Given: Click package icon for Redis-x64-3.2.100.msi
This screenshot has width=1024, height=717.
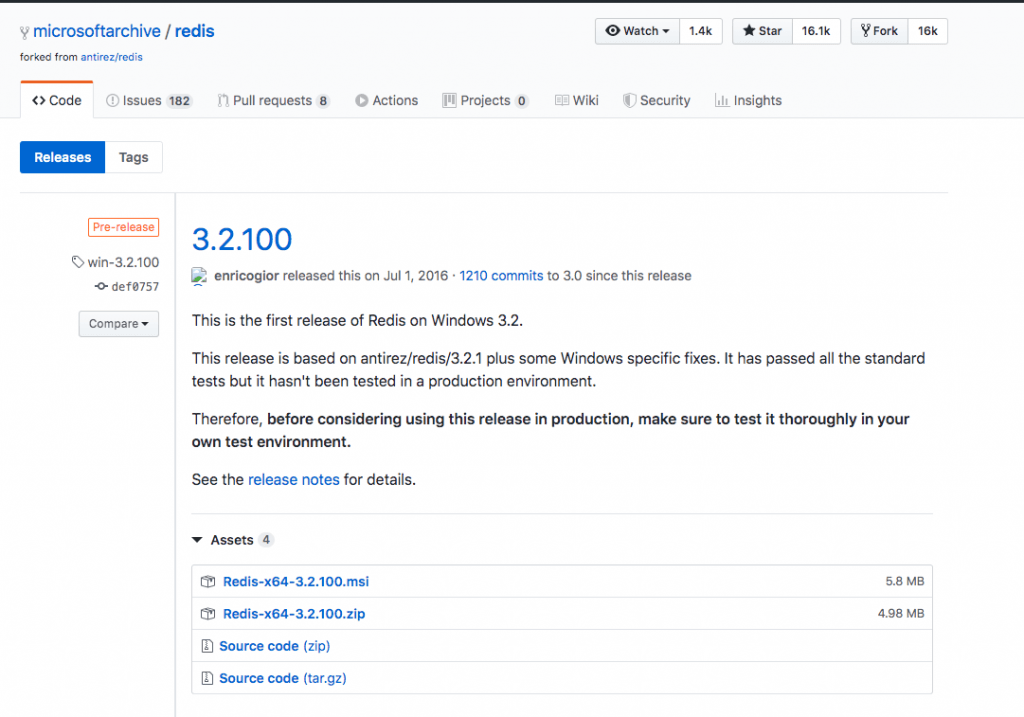Looking at the screenshot, I should coord(208,582).
